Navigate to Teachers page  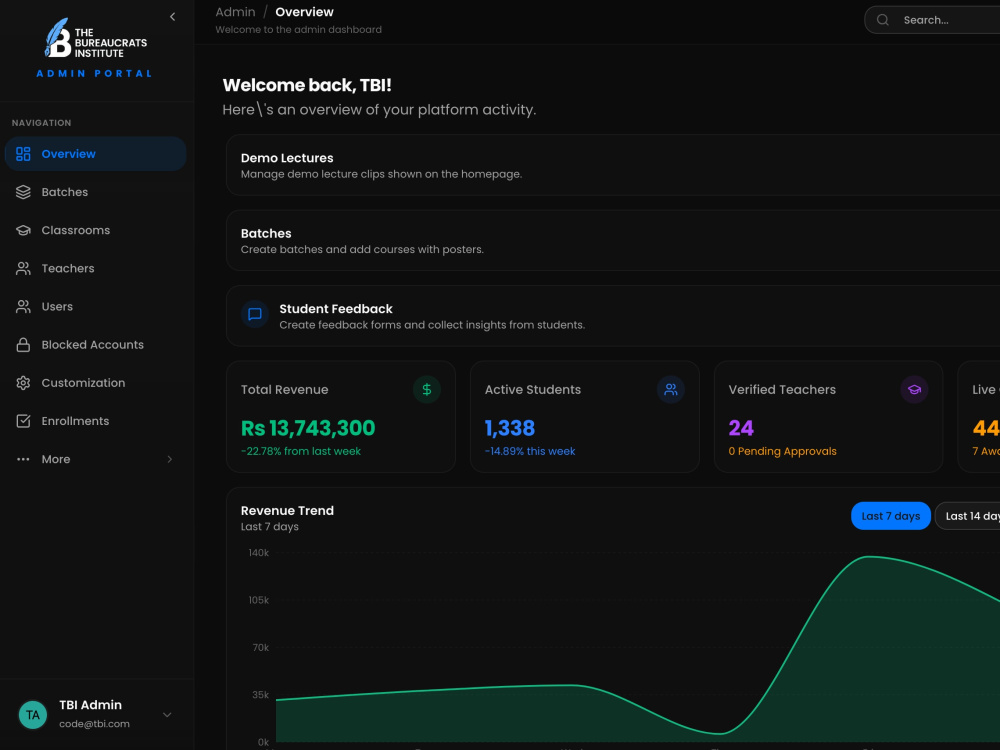click(x=96, y=268)
